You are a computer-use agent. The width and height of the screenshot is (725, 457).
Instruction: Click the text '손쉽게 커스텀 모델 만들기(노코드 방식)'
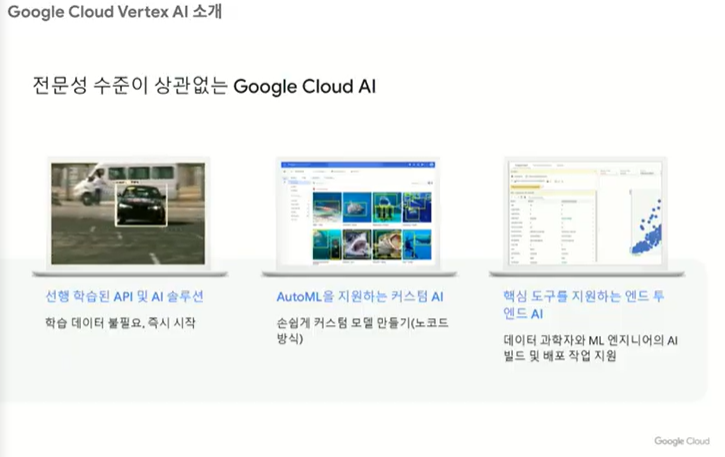click(x=362, y=330)
